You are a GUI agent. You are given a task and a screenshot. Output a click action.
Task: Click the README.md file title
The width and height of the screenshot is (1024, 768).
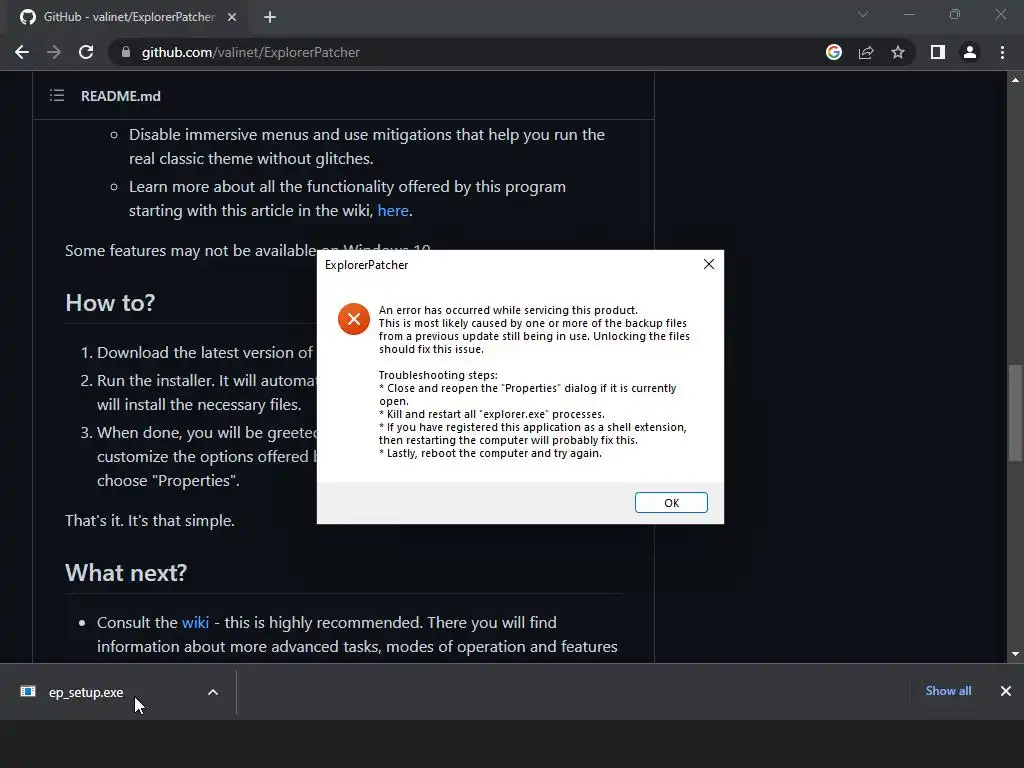[x=121, y=96]
